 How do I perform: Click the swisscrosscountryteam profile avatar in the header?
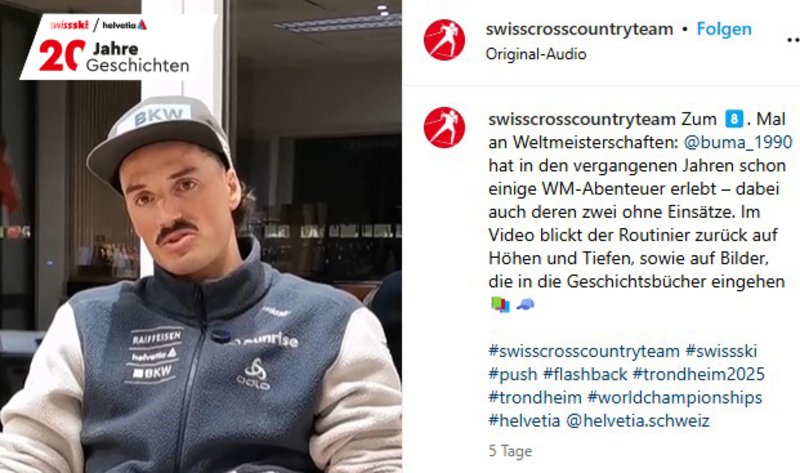(444, 40)
